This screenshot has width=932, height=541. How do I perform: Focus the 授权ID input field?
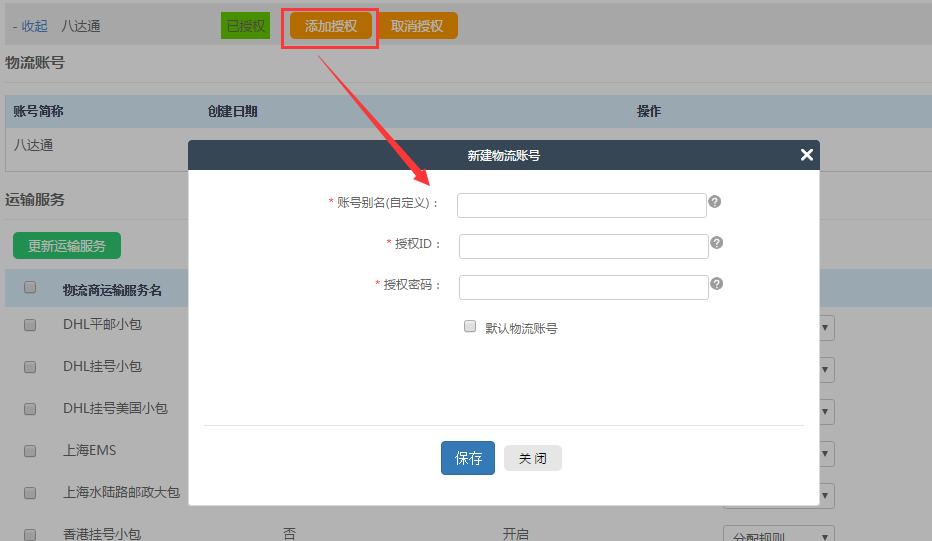(x=584, y=246)
